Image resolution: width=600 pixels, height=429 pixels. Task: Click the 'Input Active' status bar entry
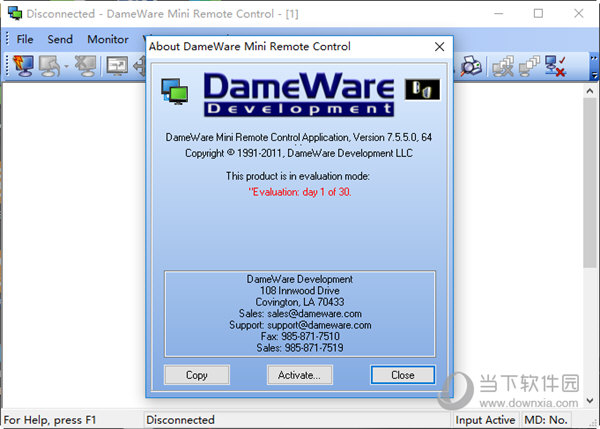[x=485, y=420]
